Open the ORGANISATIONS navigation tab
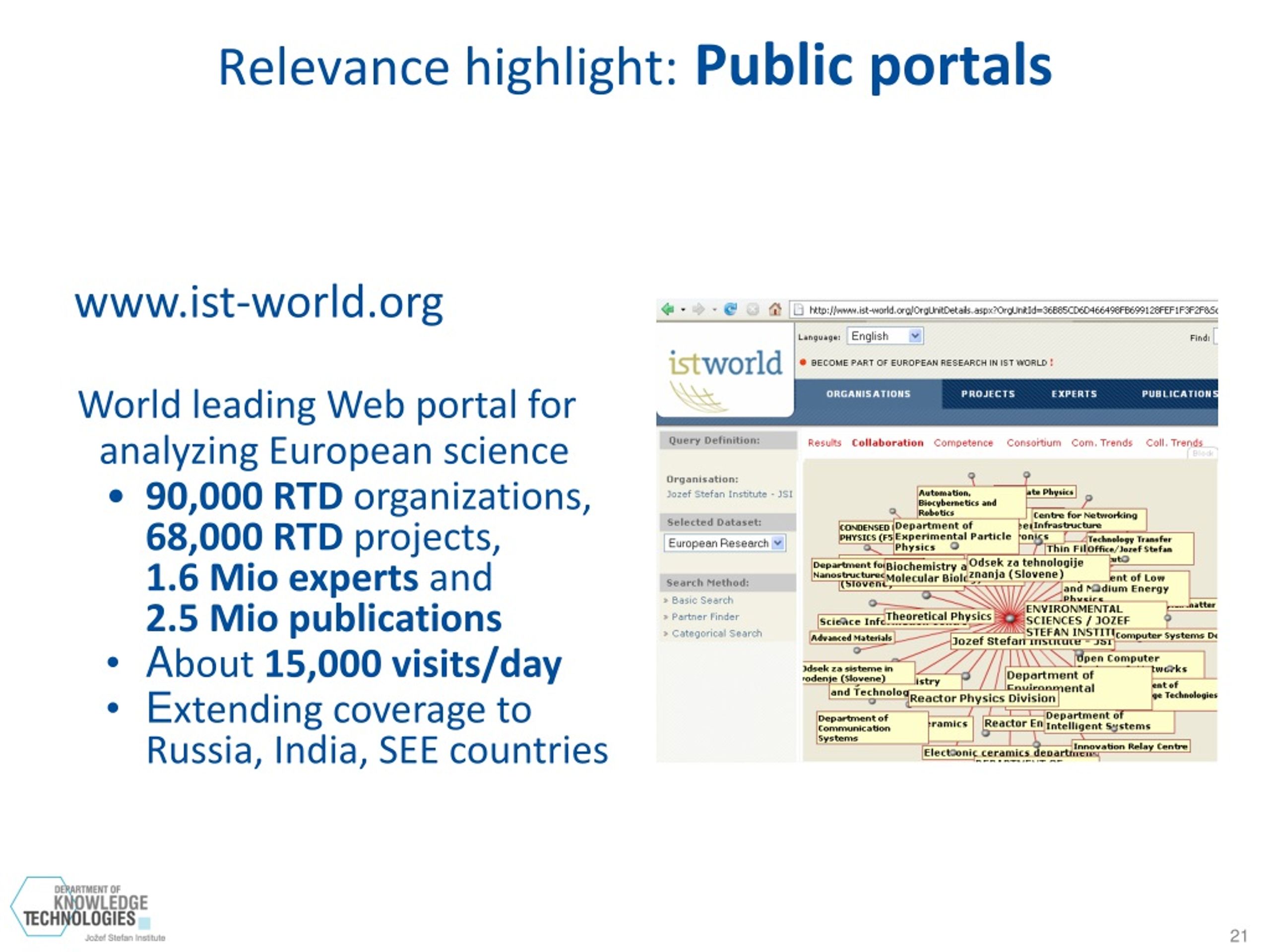The height and width of the screenshot is (952, 1270). (868, 394)
